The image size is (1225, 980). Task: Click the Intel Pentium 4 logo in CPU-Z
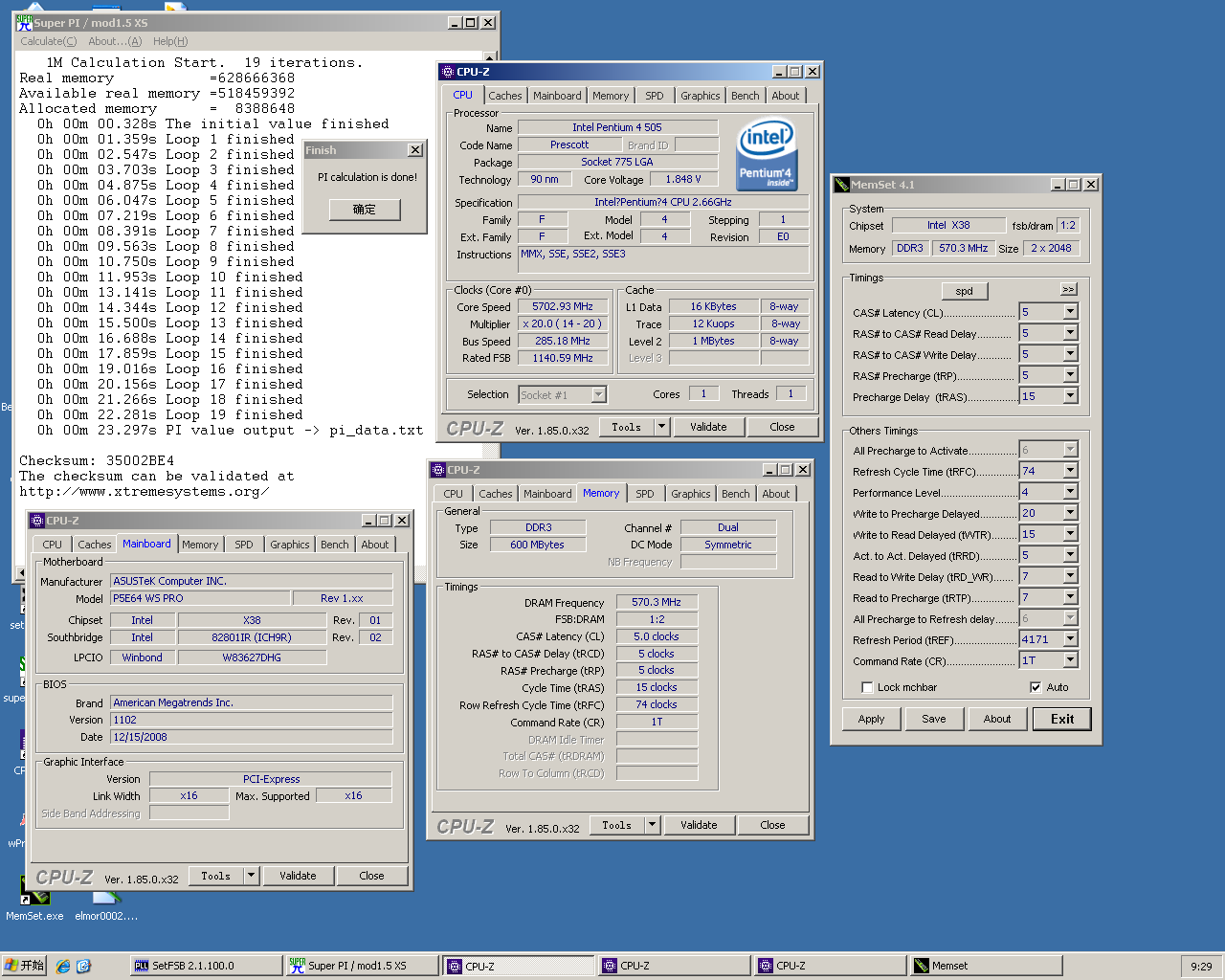pos(767,153)
